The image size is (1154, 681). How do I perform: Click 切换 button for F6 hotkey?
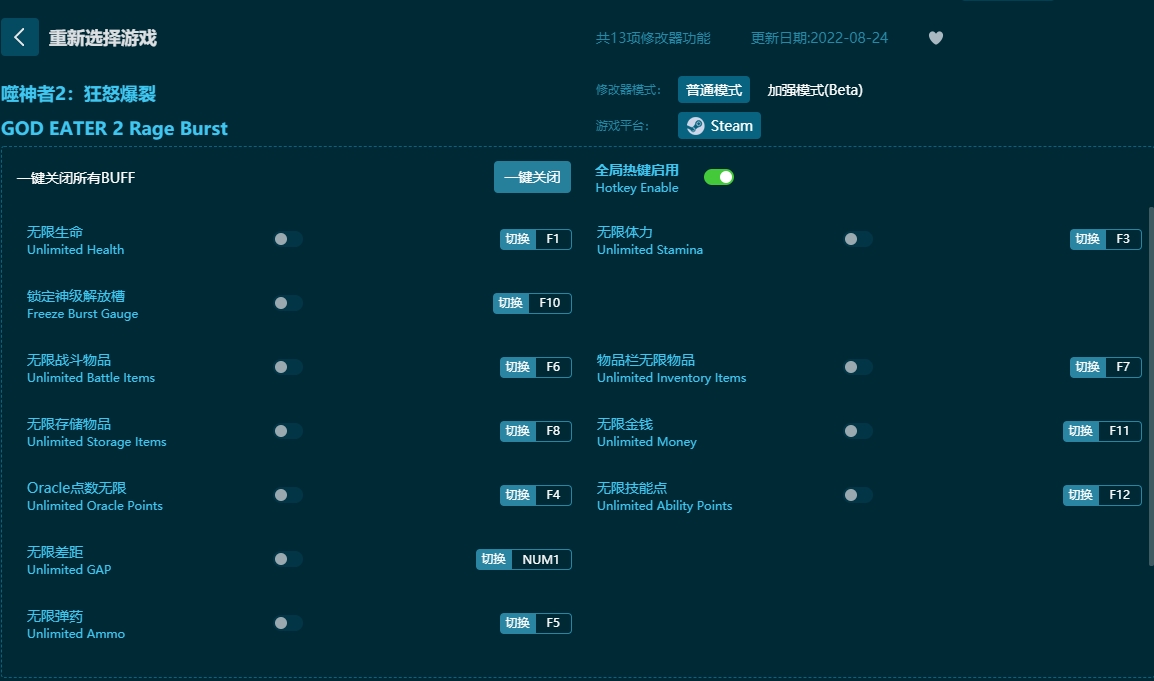click(x=518, y=367)
